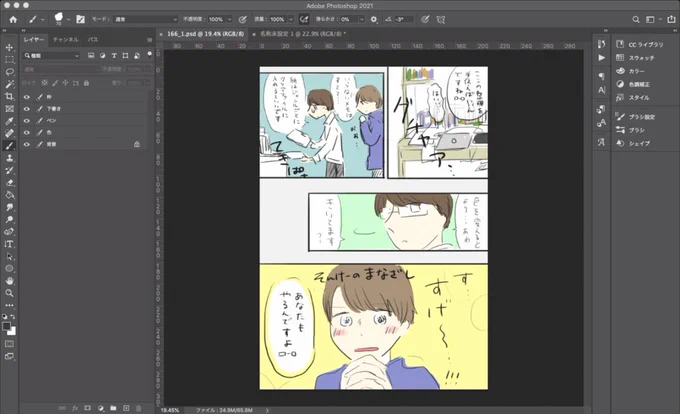Go to the Home screen icon

13,20
